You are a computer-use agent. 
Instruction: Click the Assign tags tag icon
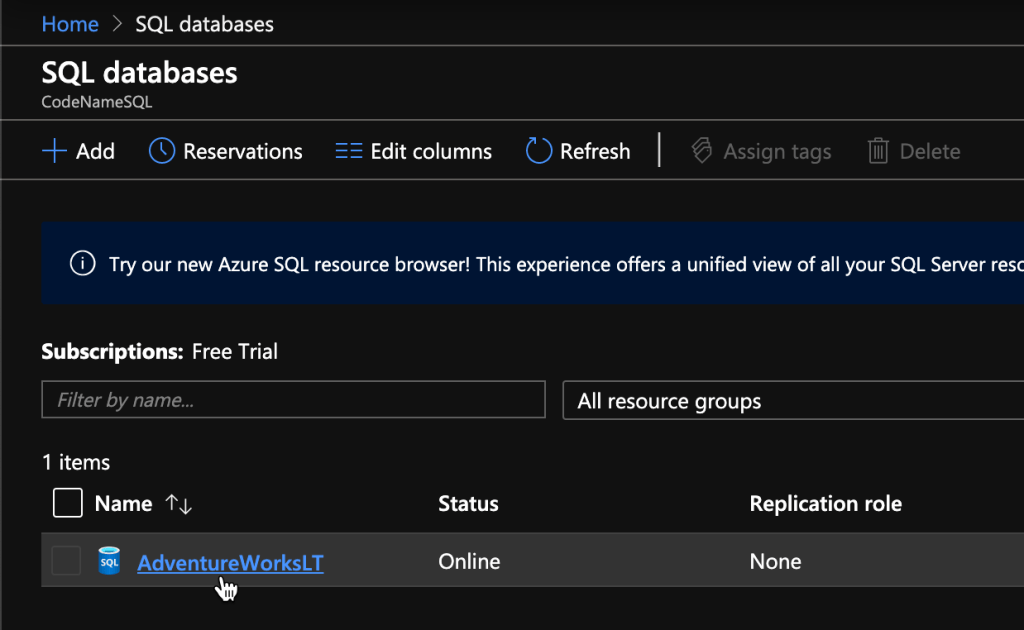(702, 151)
